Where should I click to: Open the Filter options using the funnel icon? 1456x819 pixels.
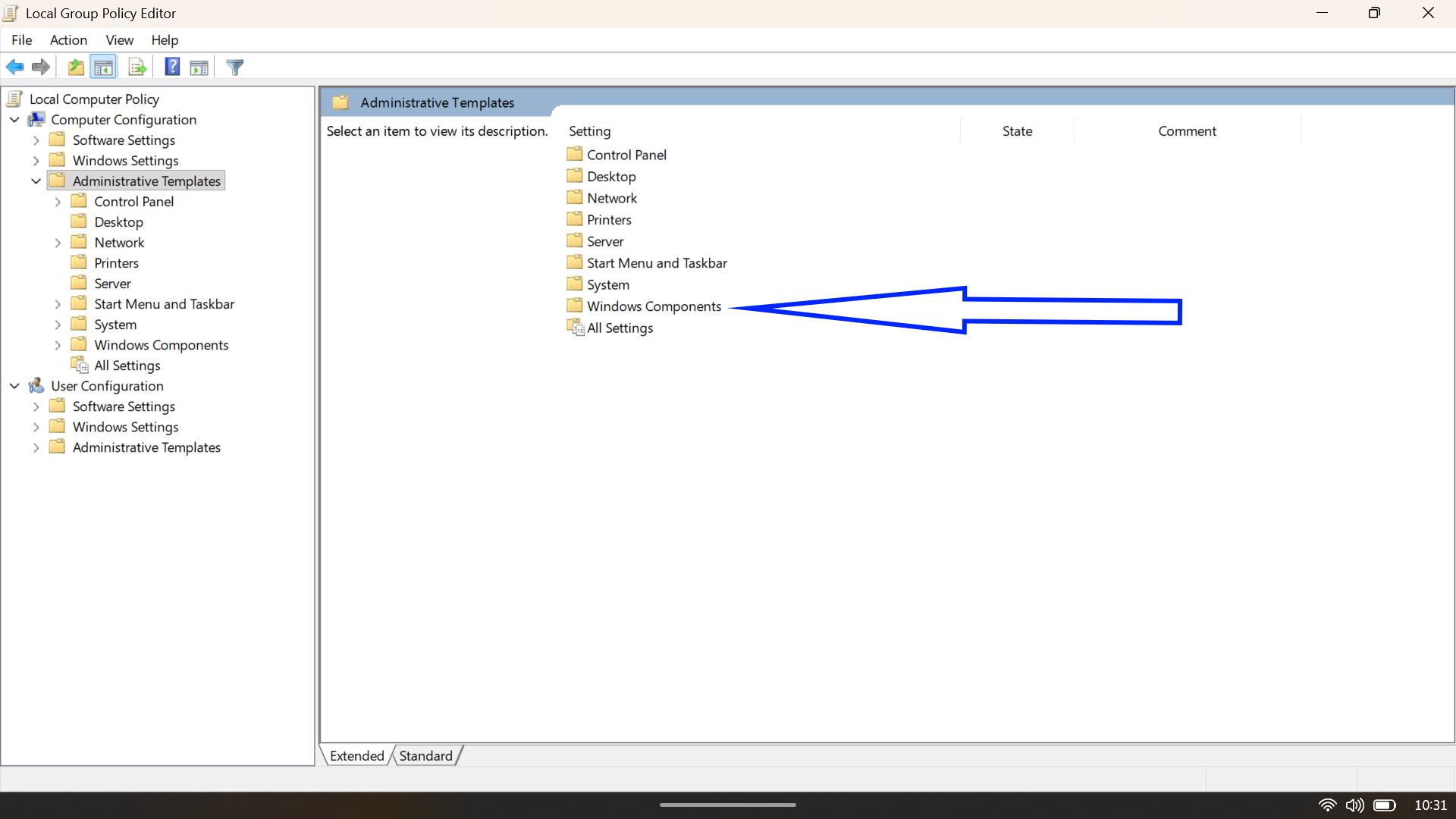pyautogui.click(x=234, y=67)
